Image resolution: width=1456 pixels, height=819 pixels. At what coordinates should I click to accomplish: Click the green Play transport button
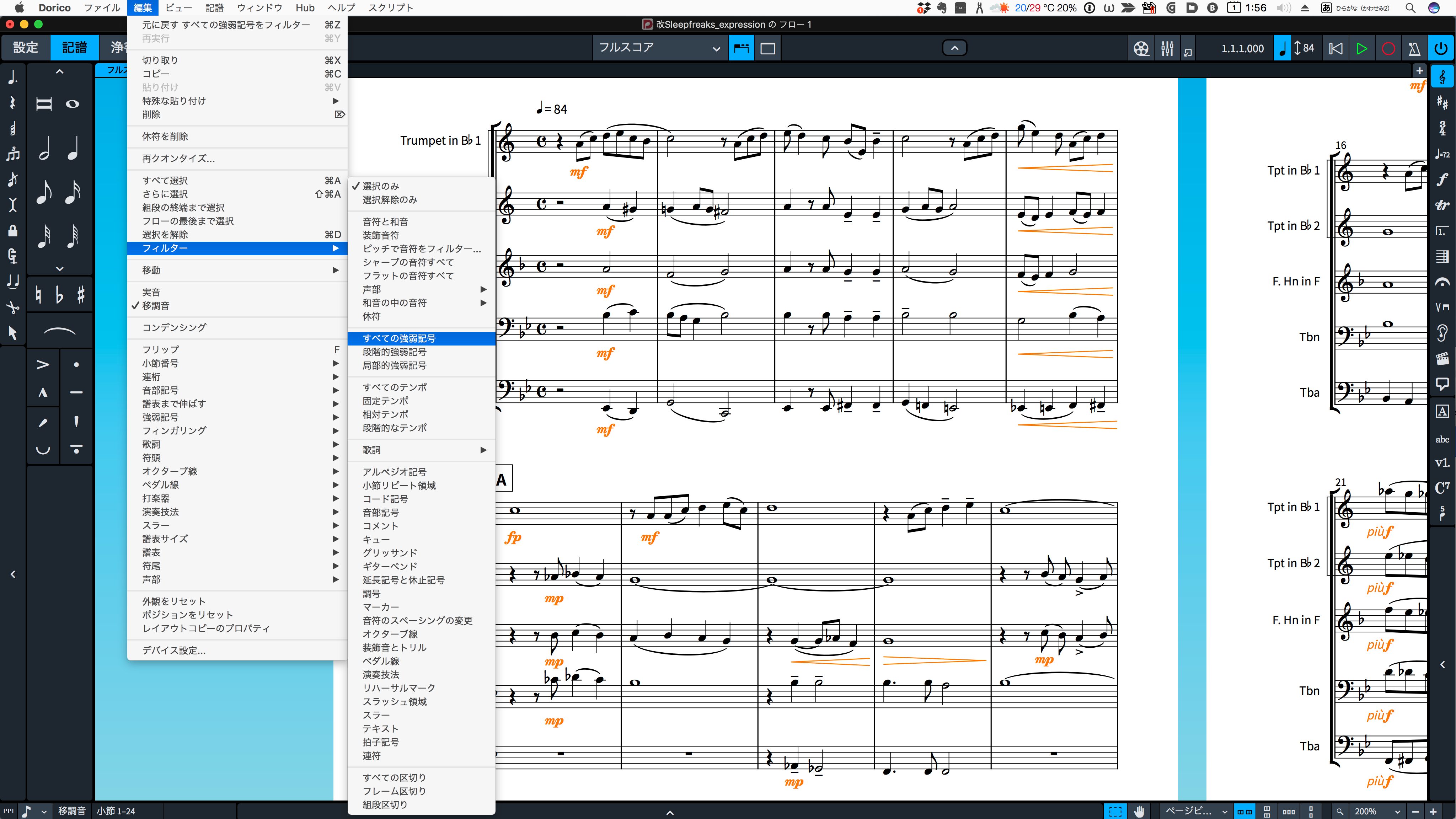pyautogui.click(x=1361, y=48)
